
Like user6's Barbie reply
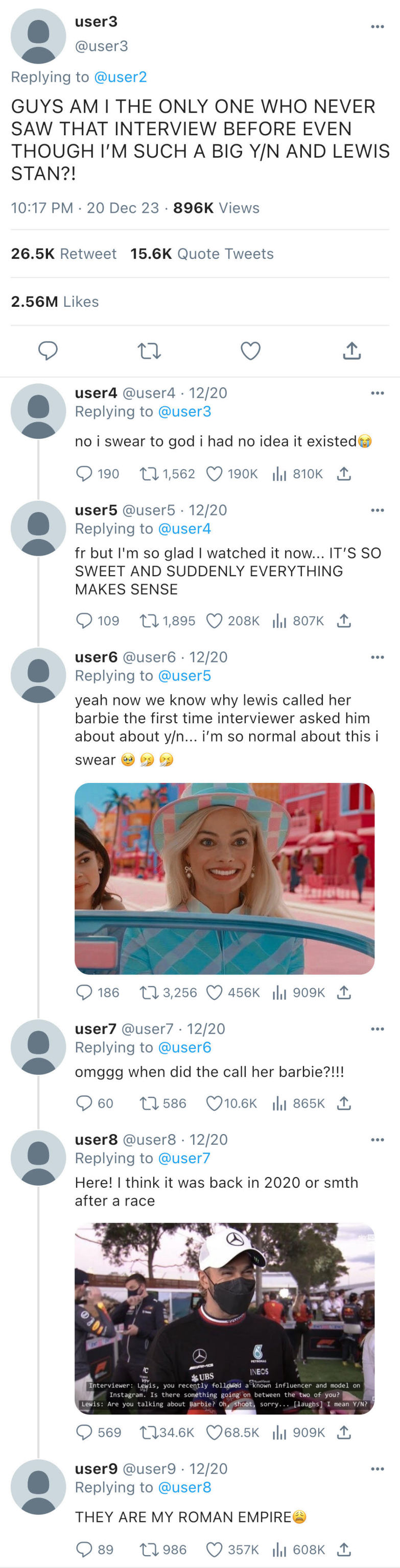tap(215, 993)
